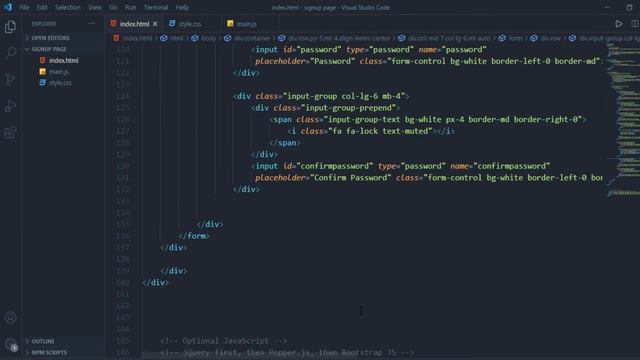Click index.html file icon in Explorer
The height and width of the screenshot is (360, 640).
pos(42,60)
